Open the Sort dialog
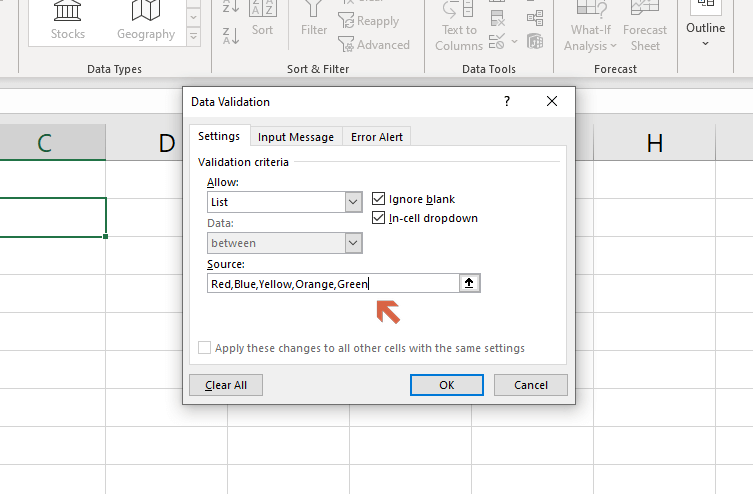This screenshot has width=753, height=494. pyautogui.click(x=262, y=20)
